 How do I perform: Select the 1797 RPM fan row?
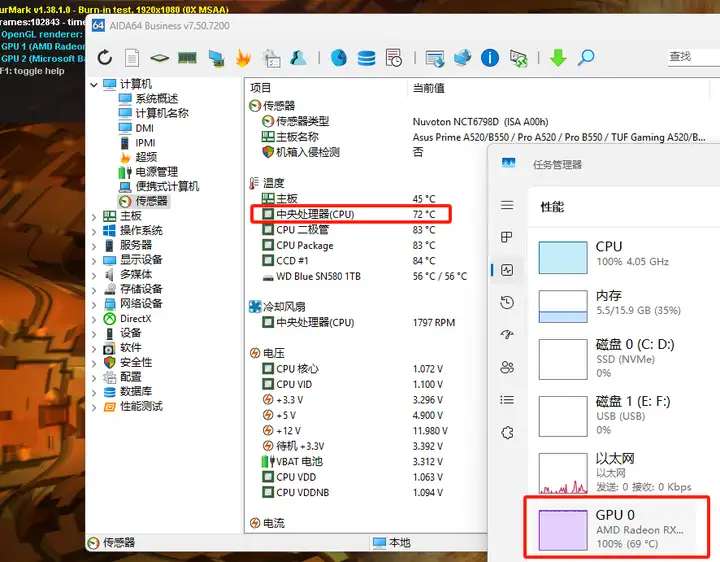pos(358,322)
